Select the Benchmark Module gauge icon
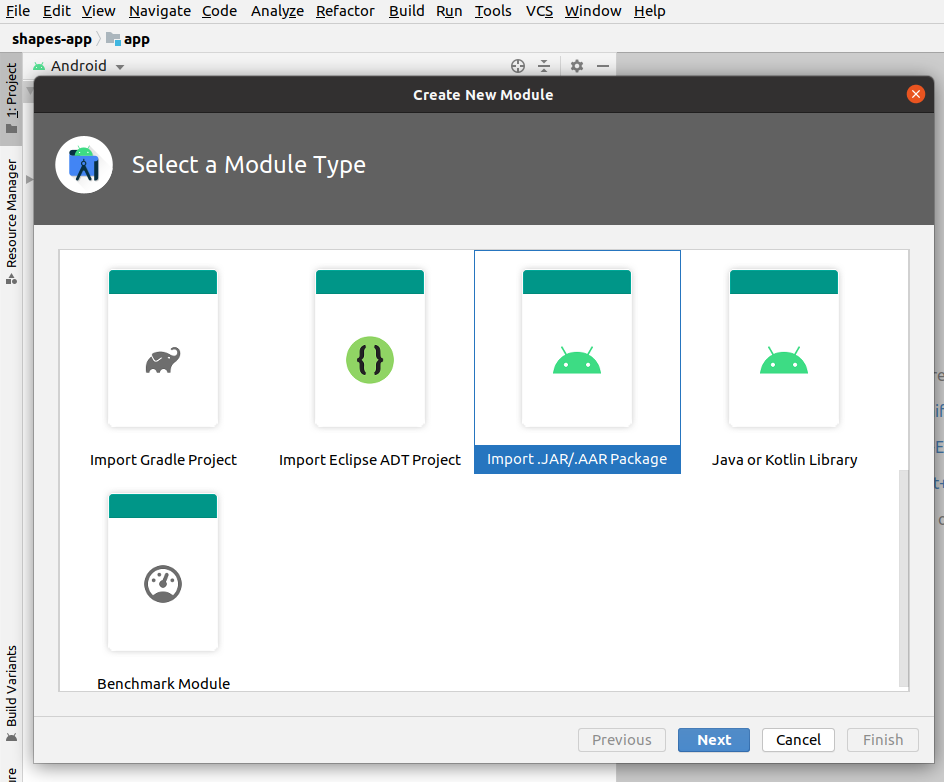944x782 pixels. pos(162,583)
